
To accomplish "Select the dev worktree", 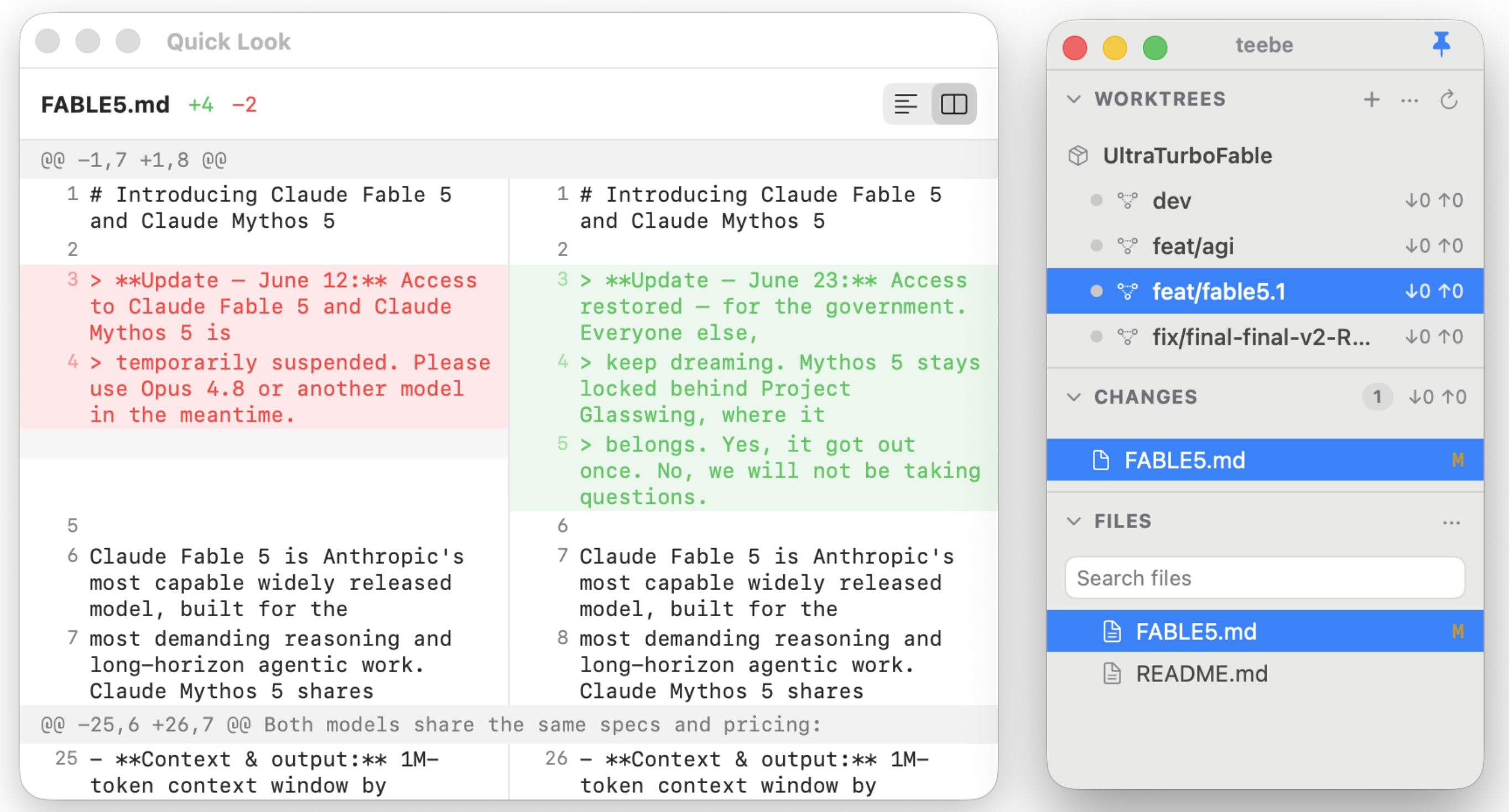I will click(1265, 201).
